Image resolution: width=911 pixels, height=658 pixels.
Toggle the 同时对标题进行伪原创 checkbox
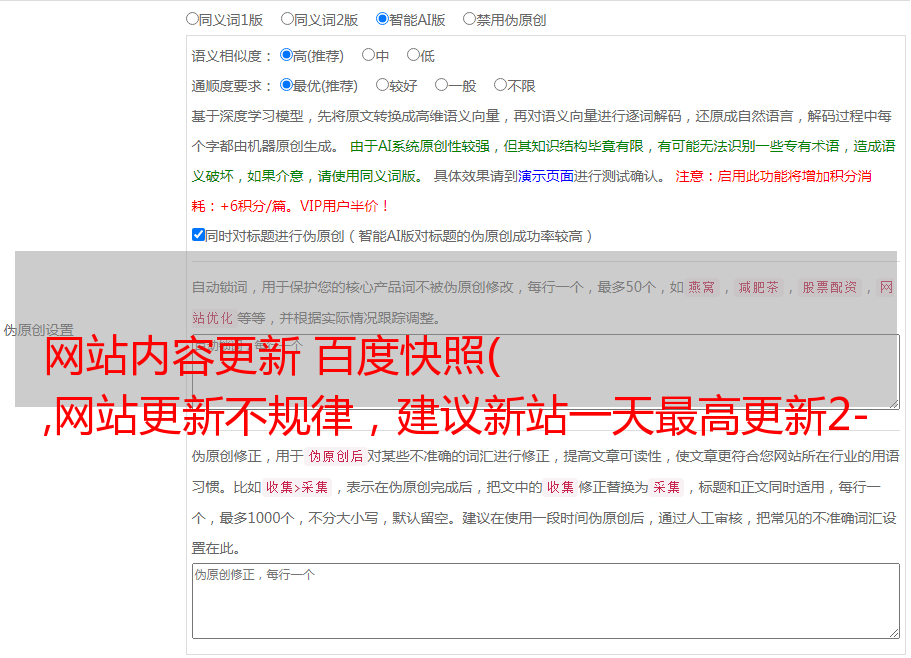tap(198, 236)
